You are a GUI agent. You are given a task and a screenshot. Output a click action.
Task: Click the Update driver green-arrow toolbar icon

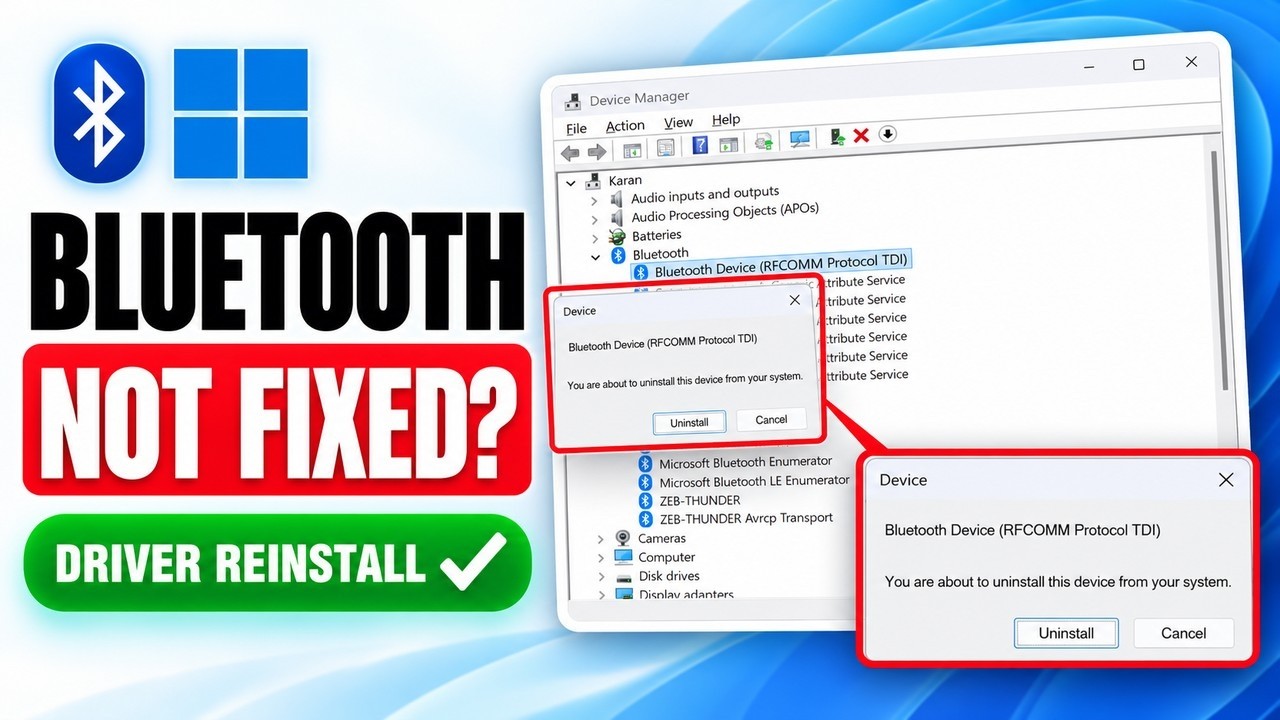837,136
